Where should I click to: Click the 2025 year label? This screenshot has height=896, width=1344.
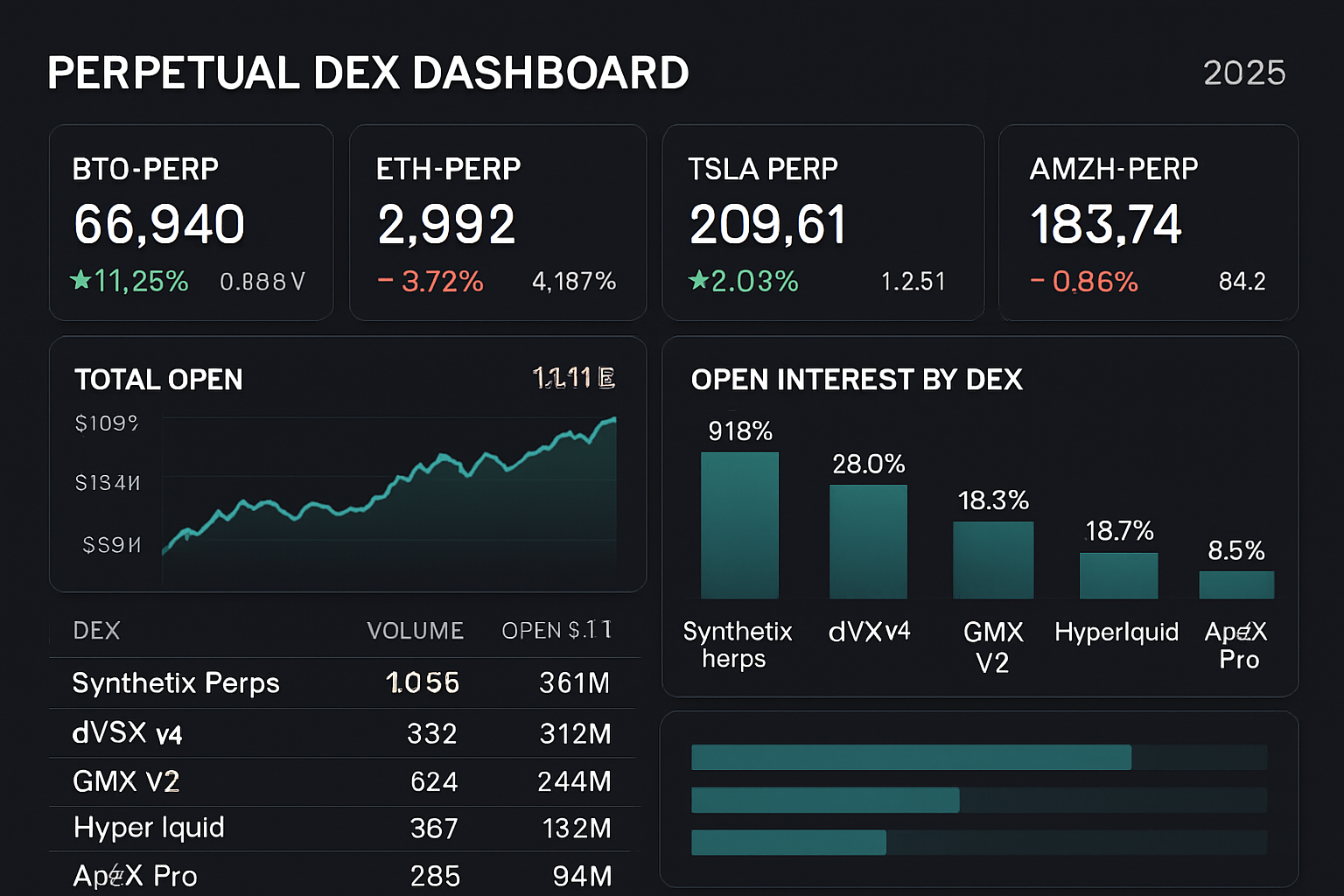(1244, 73)
